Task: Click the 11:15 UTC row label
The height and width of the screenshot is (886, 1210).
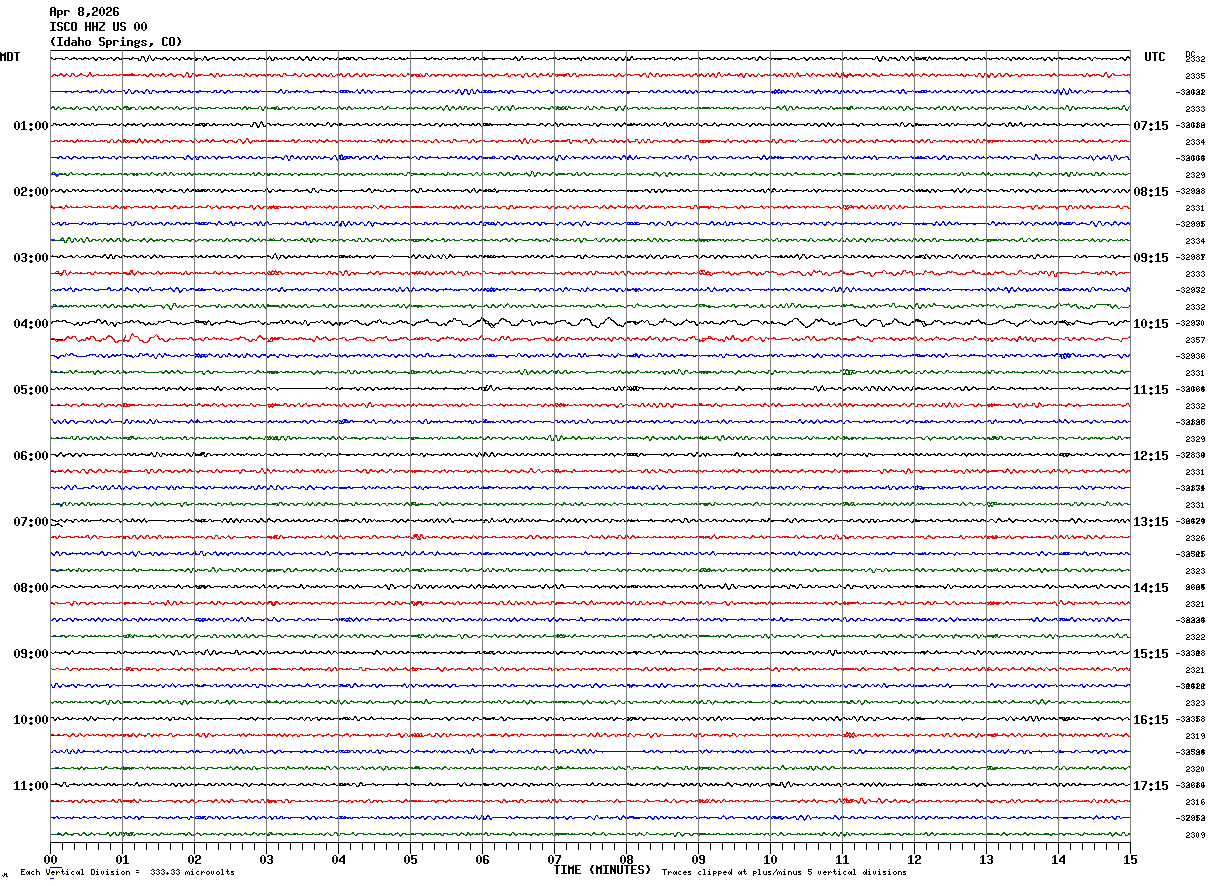Action: pos(1151,390)
